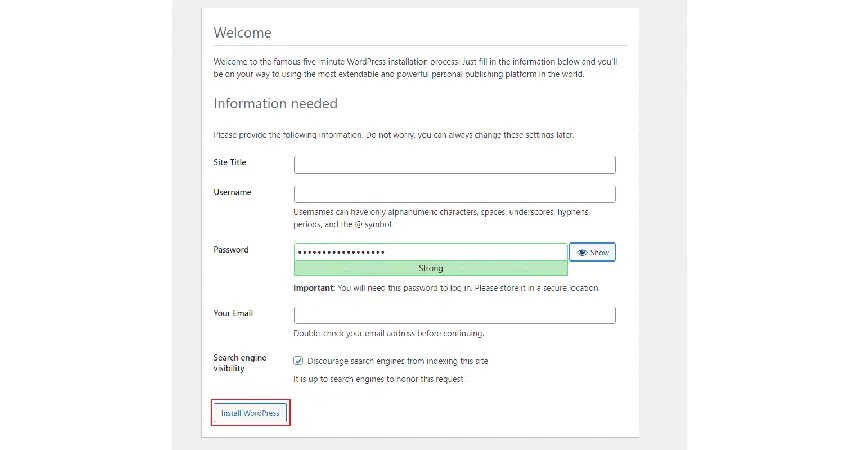Click the 'Discourage search engines from indexing this site' label
The image size is (860, 450).
coord(398,361)
